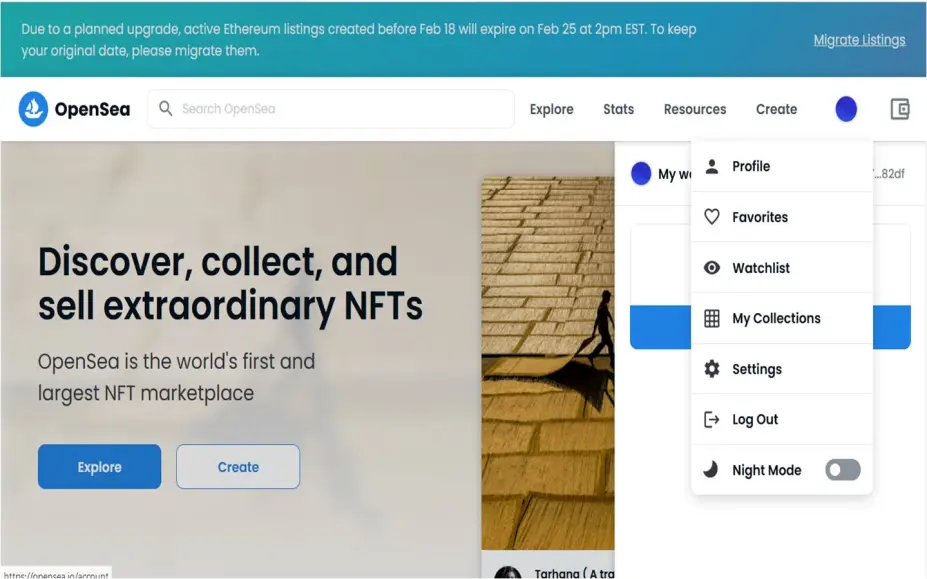Viewport: 927px width, 579px height.
Task: Click the Night Mode moon icon
Action: tap(711, 470)
